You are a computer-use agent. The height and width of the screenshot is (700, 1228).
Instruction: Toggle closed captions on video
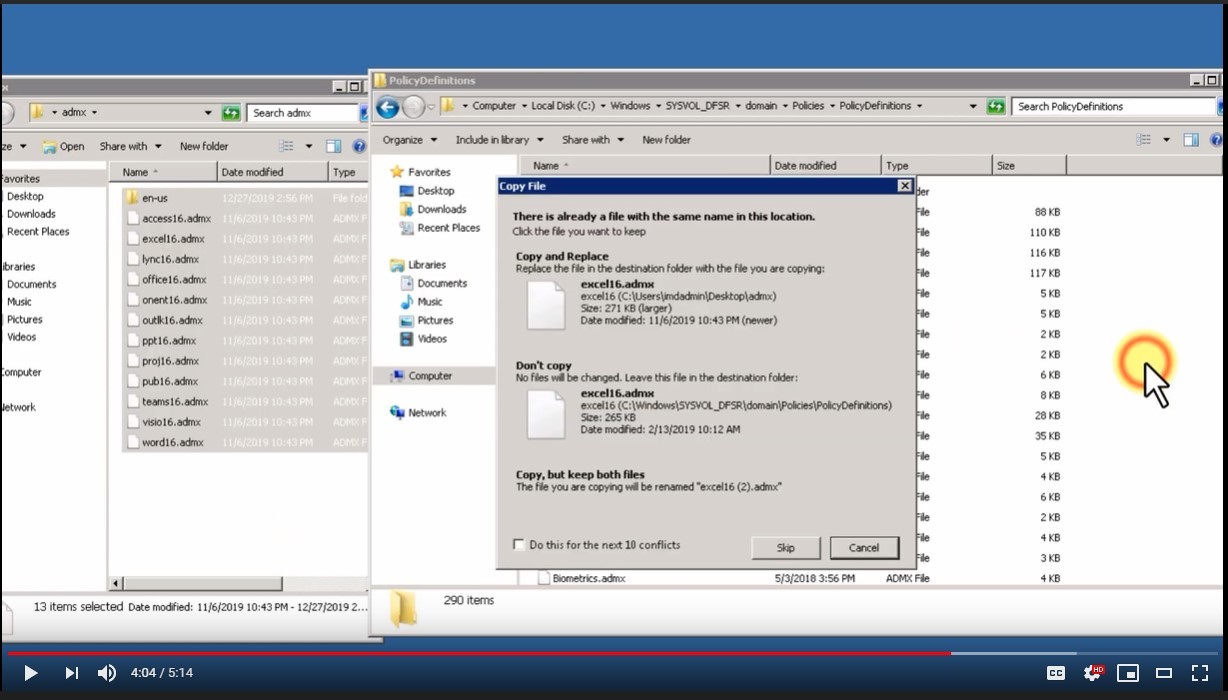pyautogui.click(x=1055, y=673)
